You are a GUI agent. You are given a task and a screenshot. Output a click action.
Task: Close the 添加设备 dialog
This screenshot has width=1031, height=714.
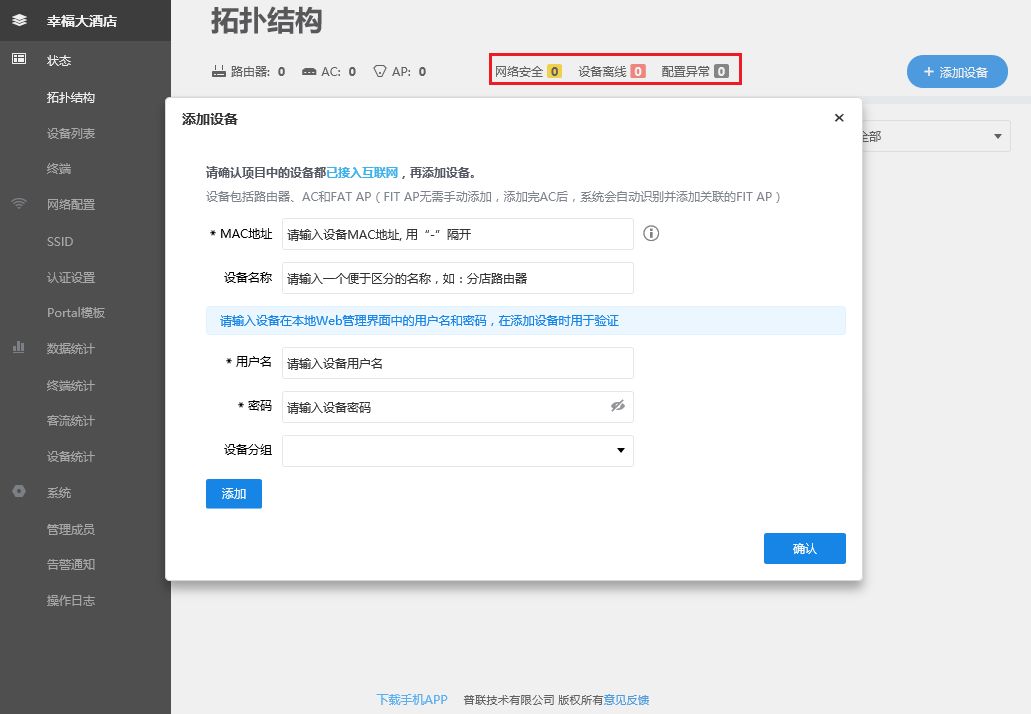(x=839, y=118)
